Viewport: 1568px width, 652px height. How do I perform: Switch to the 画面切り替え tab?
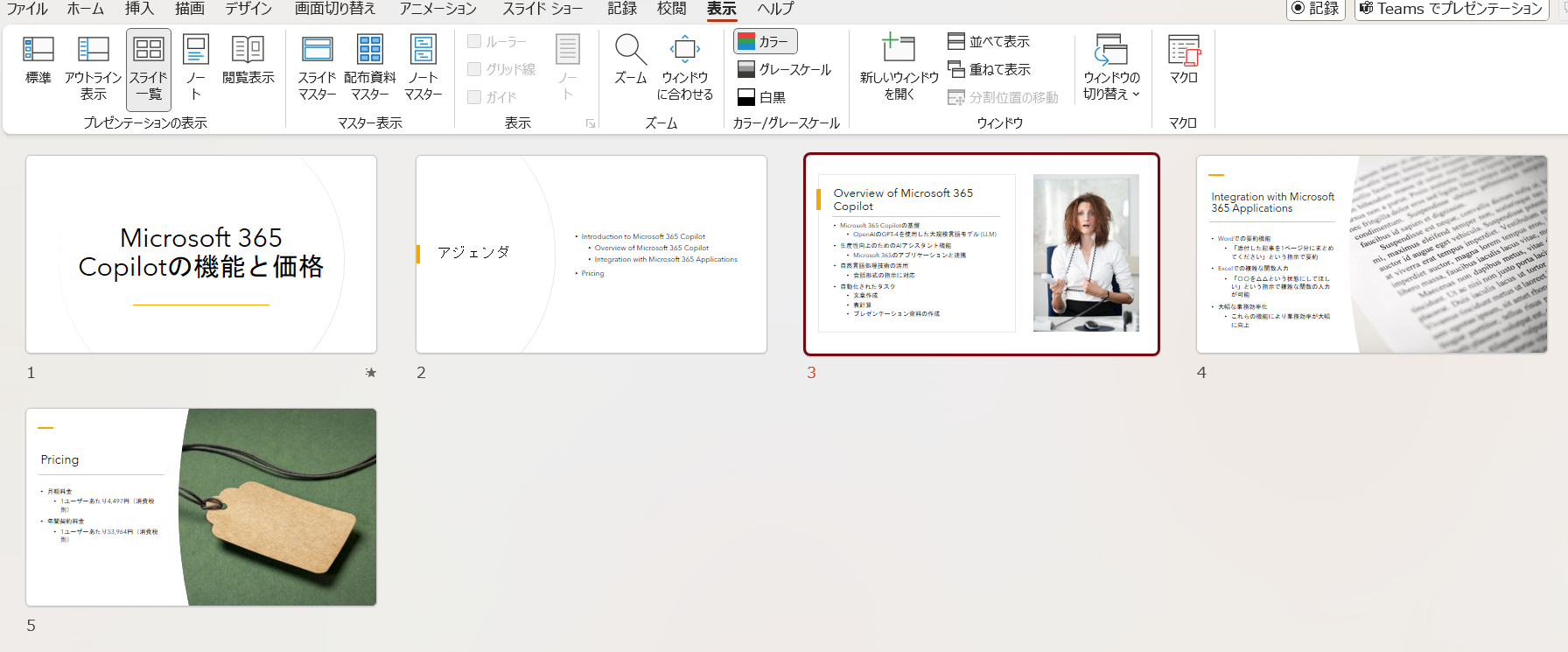point(335,9)
